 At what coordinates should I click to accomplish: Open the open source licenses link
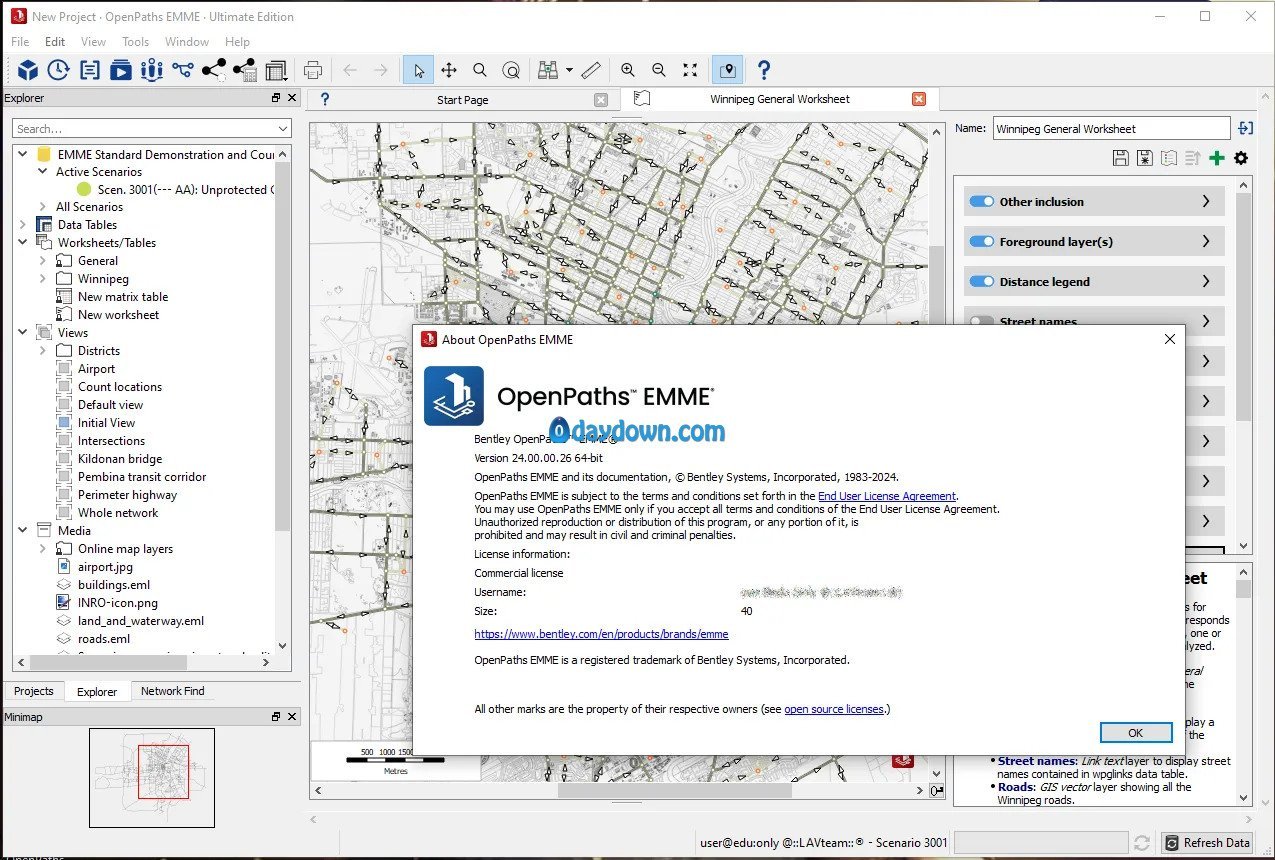point(834,709)
